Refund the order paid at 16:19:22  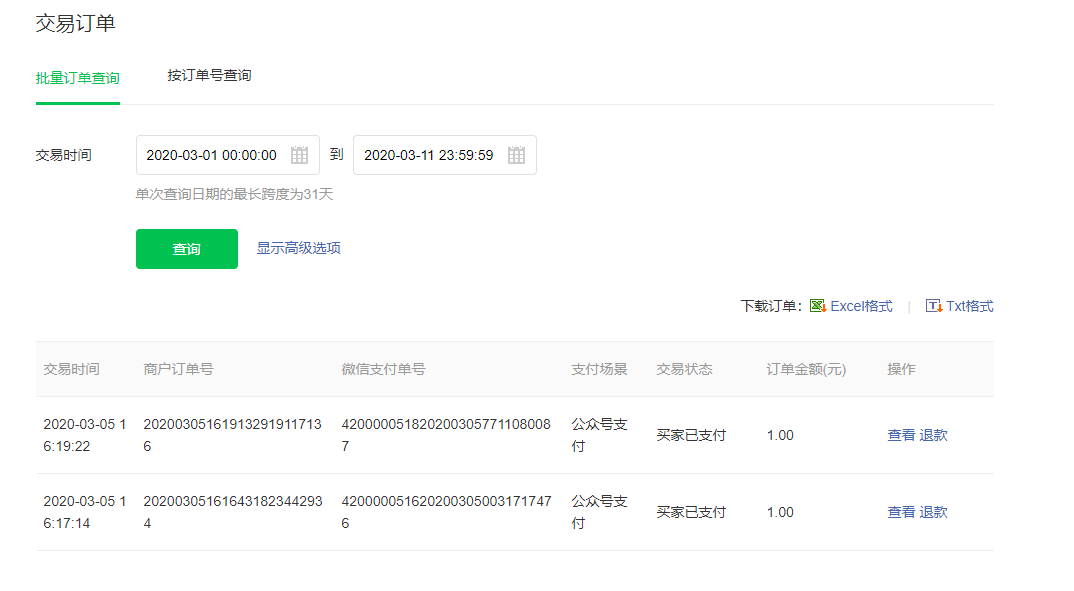[x=934, y=435]
